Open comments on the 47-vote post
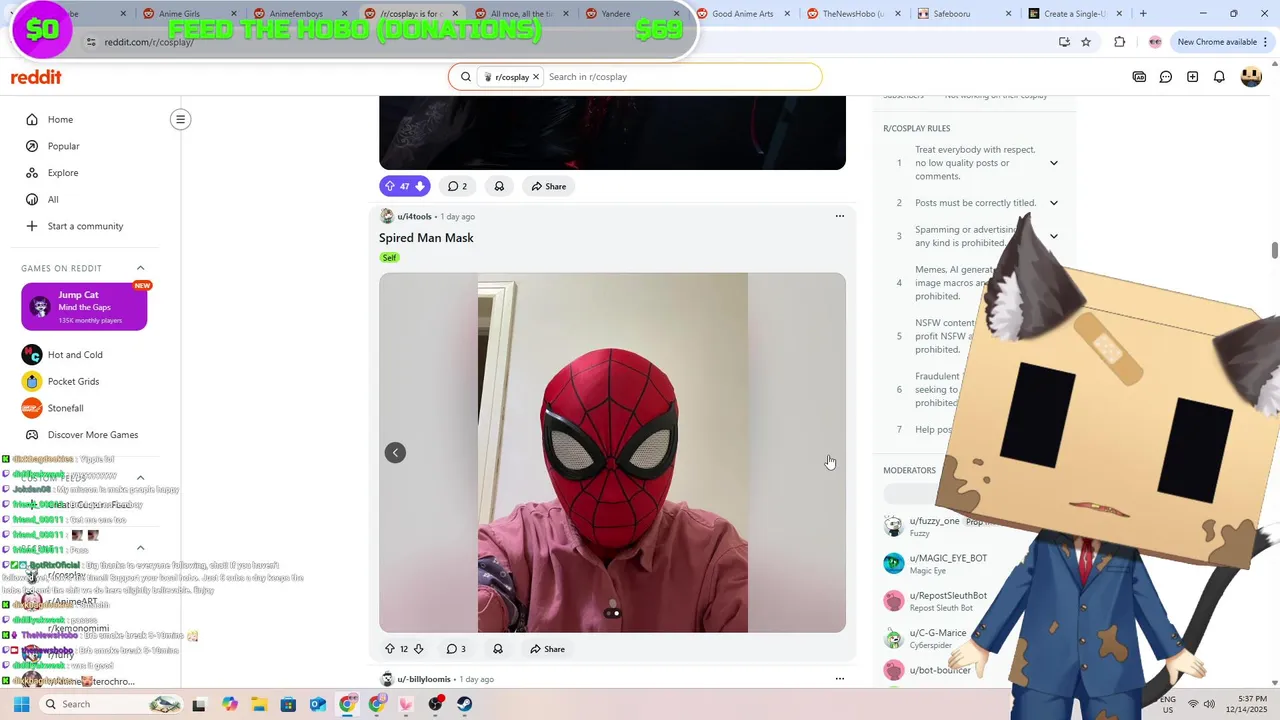The height and width of the screenshot is (720, 1280). pyautogui.click(x=457, y=186)
